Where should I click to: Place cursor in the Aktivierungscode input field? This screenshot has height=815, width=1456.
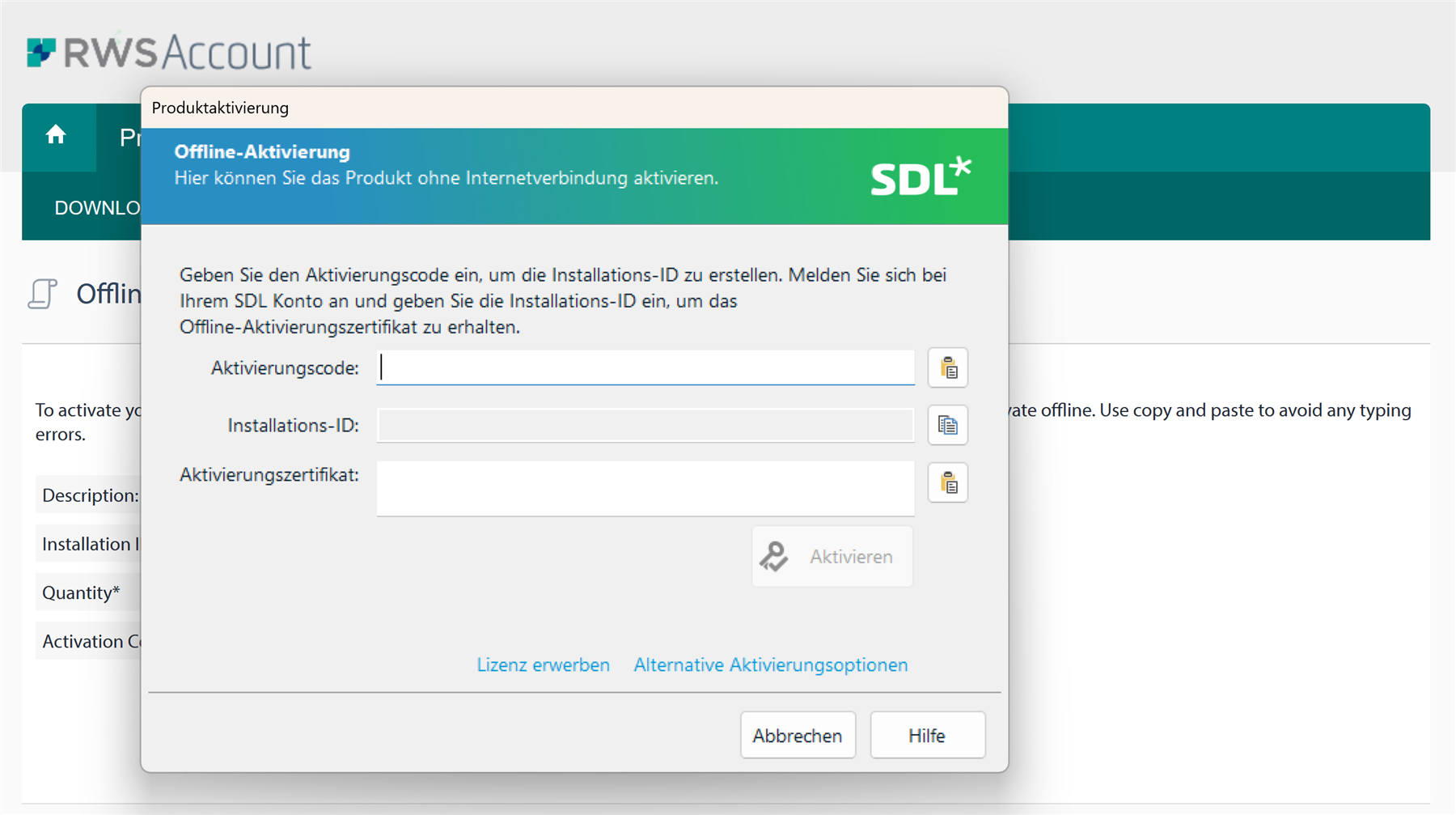(643, 367)
